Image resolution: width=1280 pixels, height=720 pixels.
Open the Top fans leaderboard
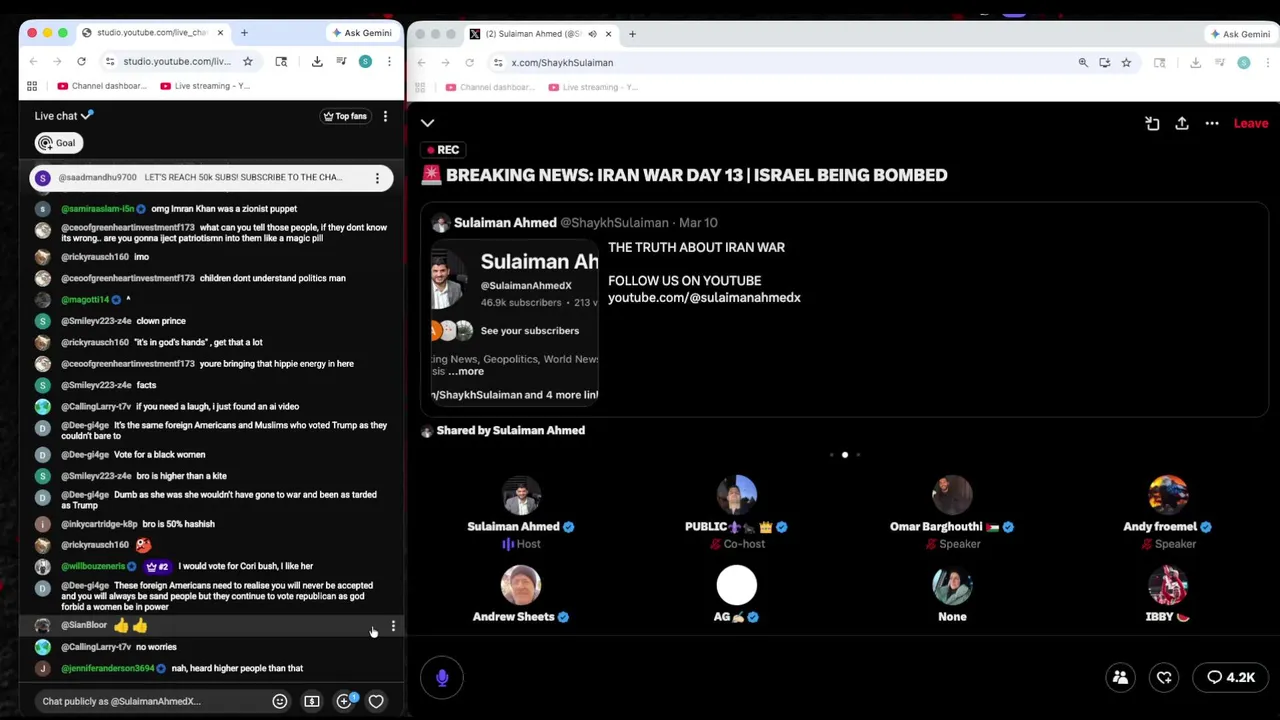(x=345, y=116)
